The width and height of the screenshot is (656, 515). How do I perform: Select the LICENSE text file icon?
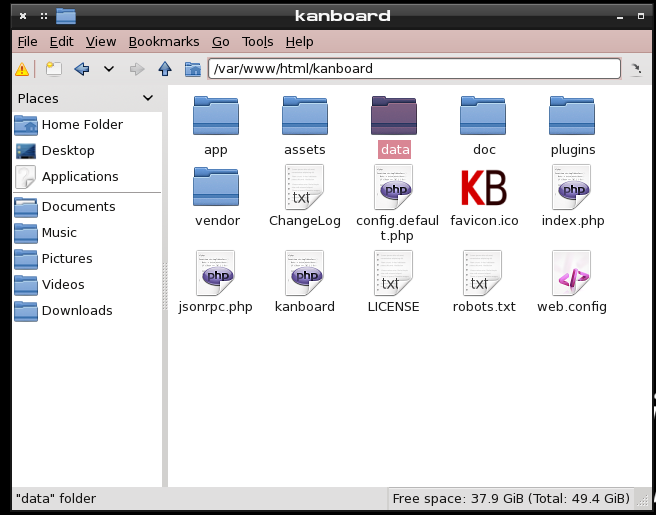(x=394, y=273)
